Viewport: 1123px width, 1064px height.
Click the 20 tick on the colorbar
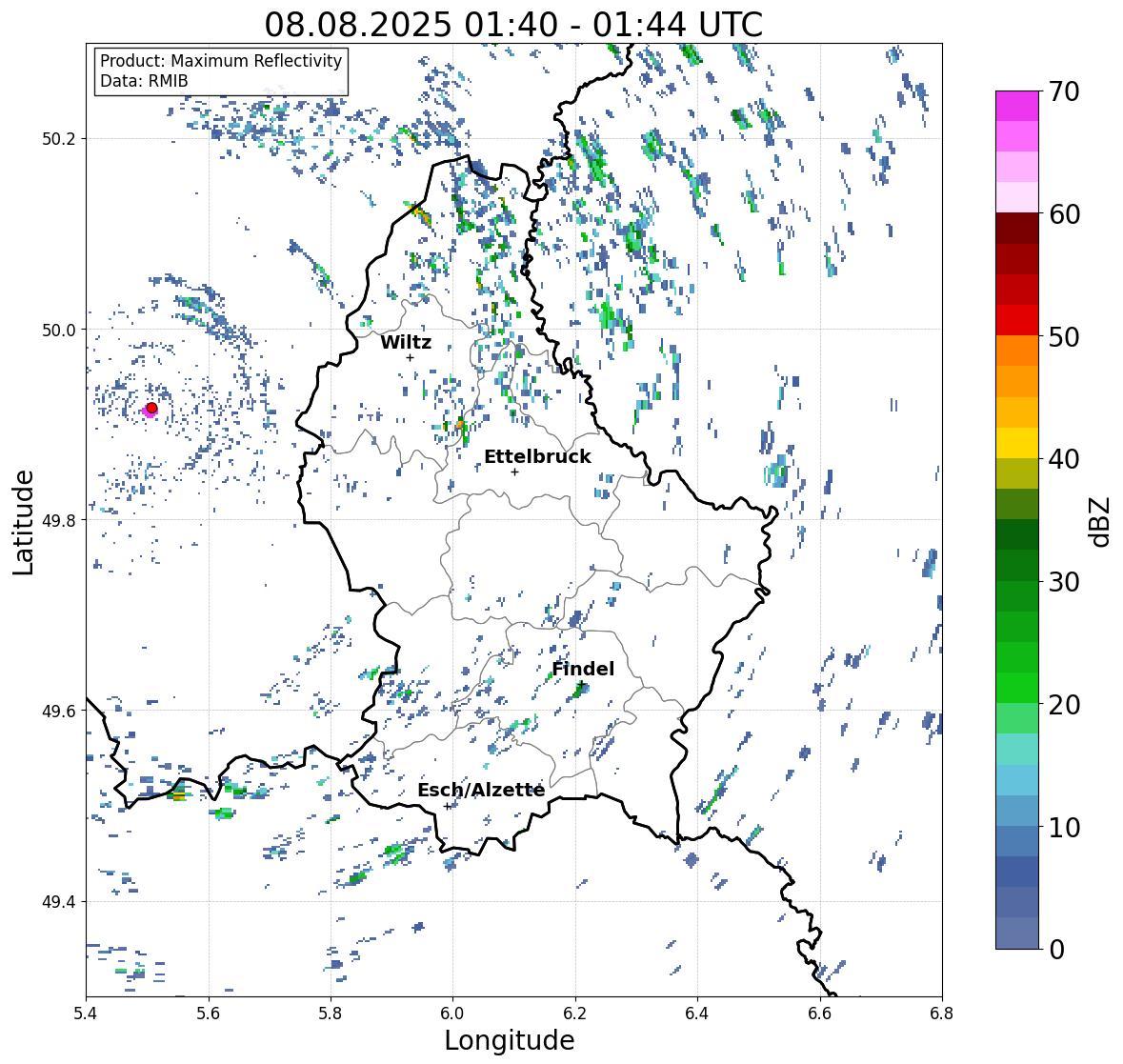(x=1063, y=705)
